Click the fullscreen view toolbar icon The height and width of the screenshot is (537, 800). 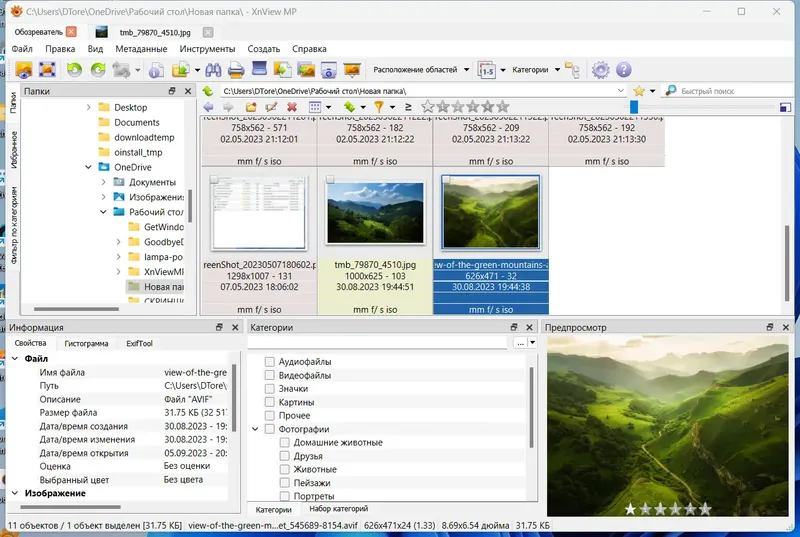pyautogui.click(x=47, y=70)
